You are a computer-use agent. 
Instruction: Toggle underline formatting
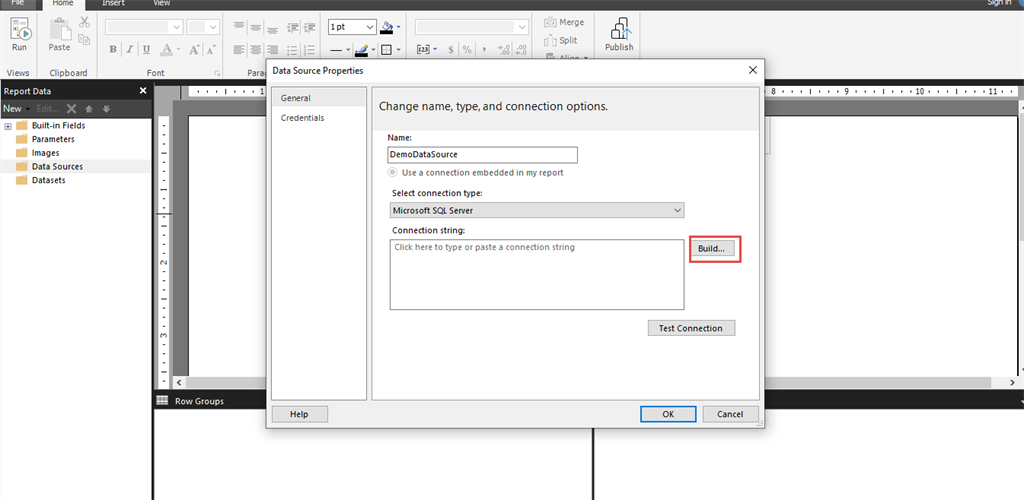point(146,50)
